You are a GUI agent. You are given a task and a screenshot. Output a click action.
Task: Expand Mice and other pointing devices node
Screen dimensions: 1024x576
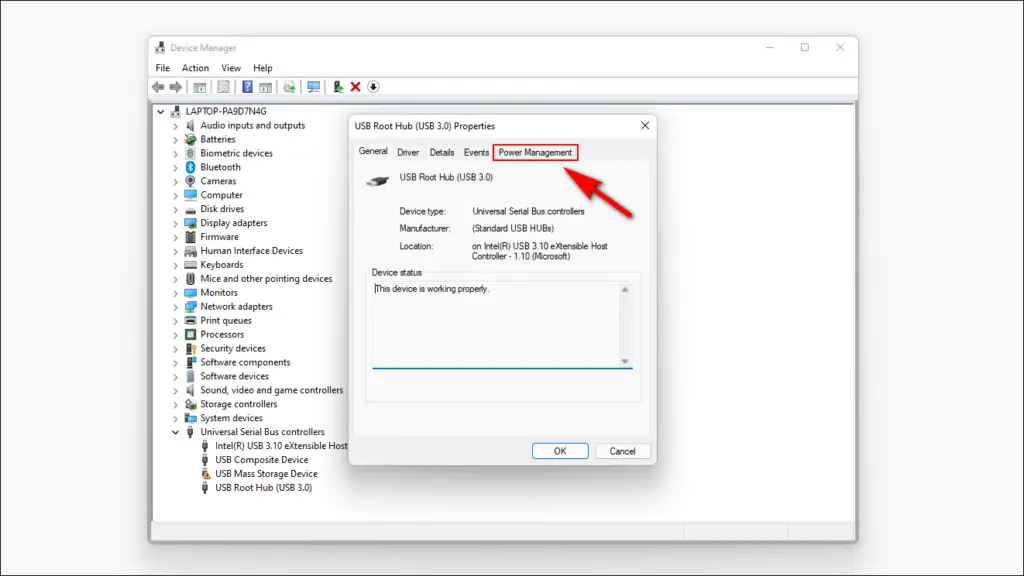click(175, 279)
